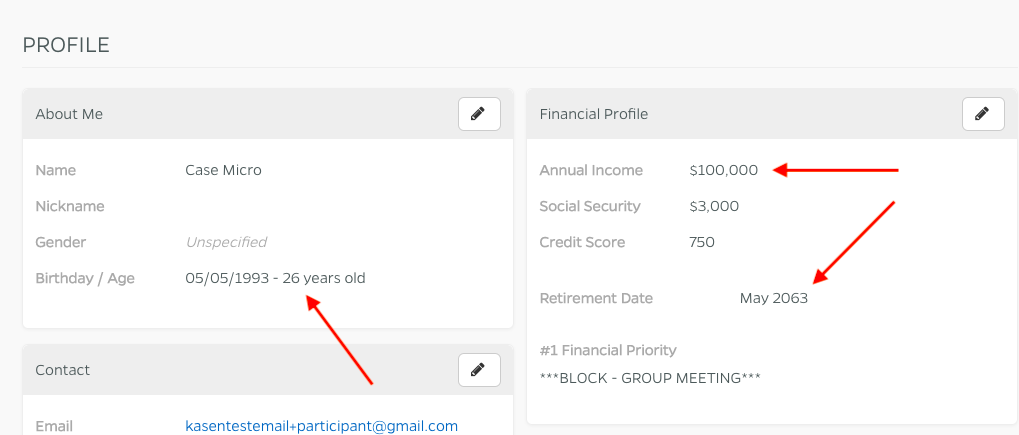Edit the Contact section
Image resolution: width=1019 pixels, height=435 pixels.
[479, 370]
